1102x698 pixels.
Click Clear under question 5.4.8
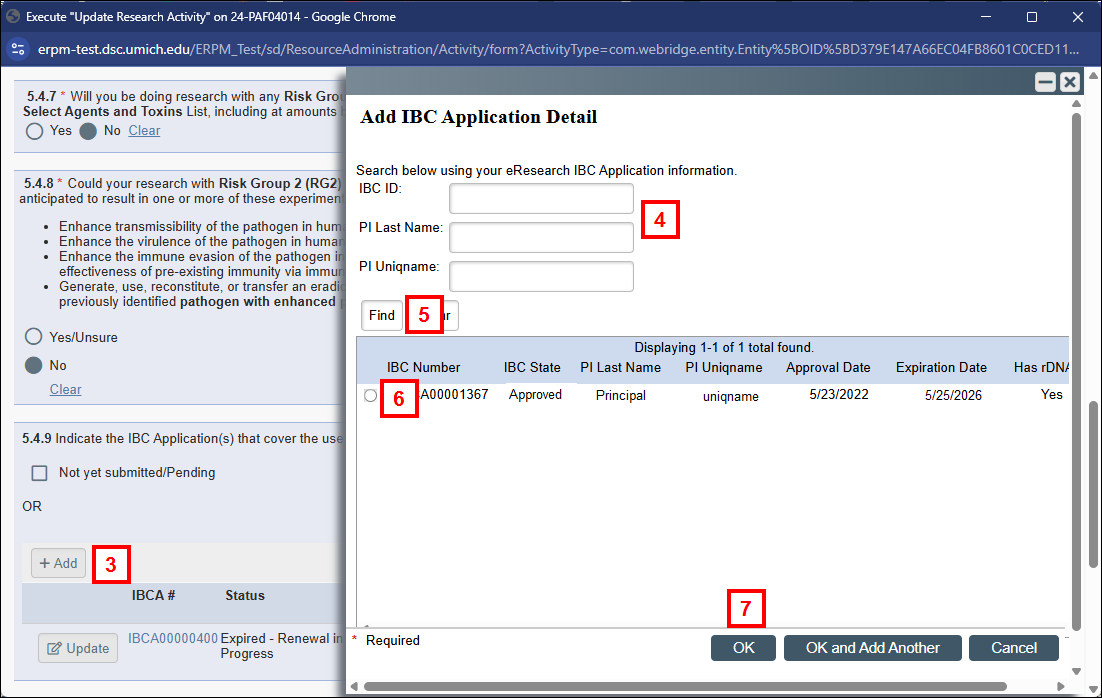(x=65, y=389)
